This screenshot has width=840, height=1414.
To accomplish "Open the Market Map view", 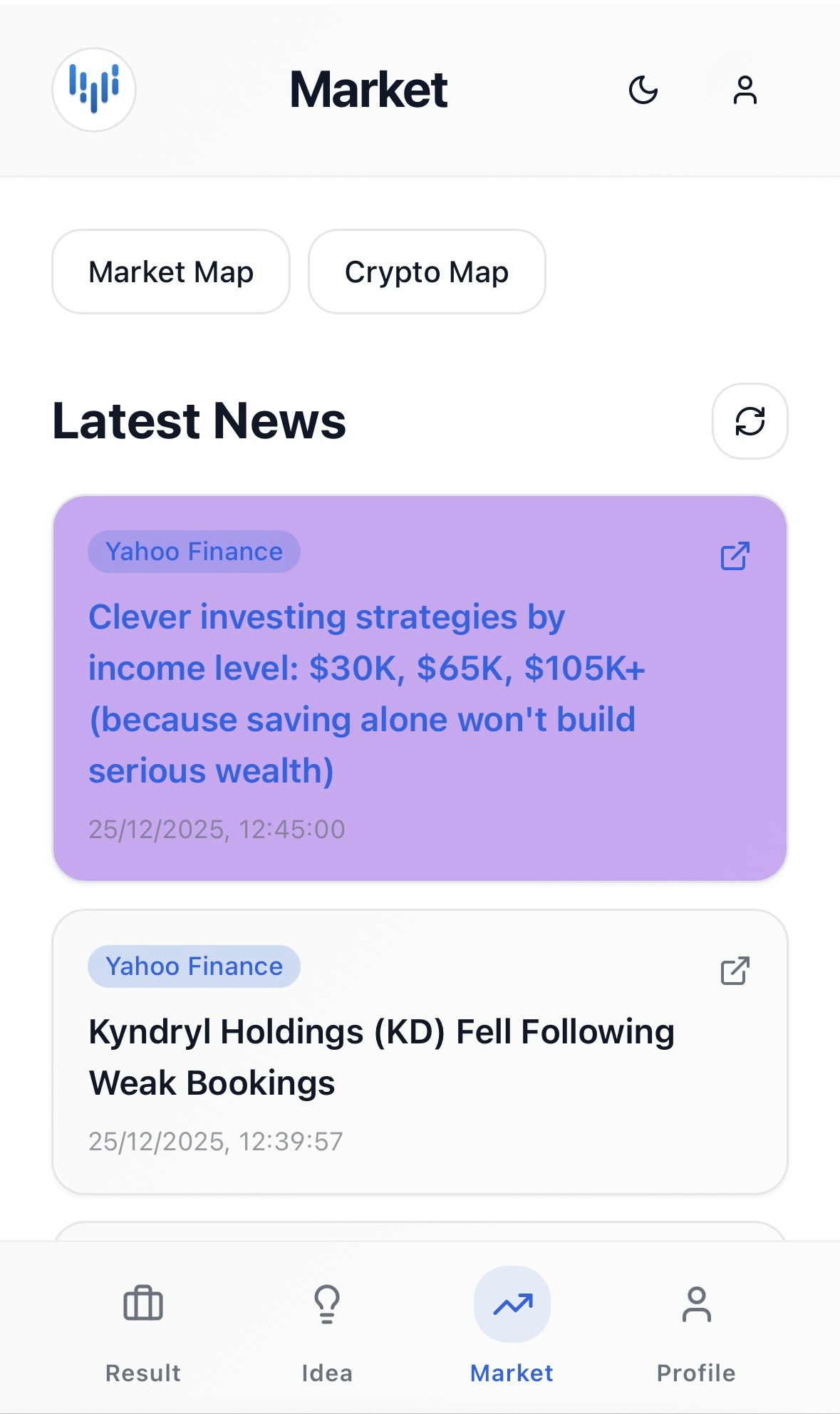I will 170,272.
